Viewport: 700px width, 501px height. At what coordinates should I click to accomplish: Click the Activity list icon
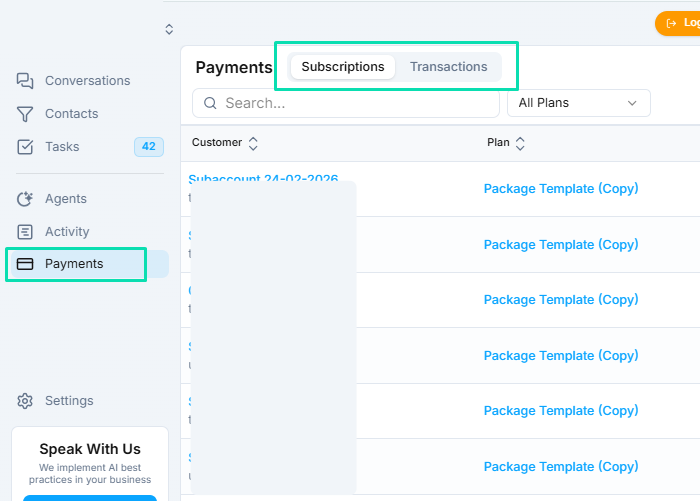[x=25, y=232]
